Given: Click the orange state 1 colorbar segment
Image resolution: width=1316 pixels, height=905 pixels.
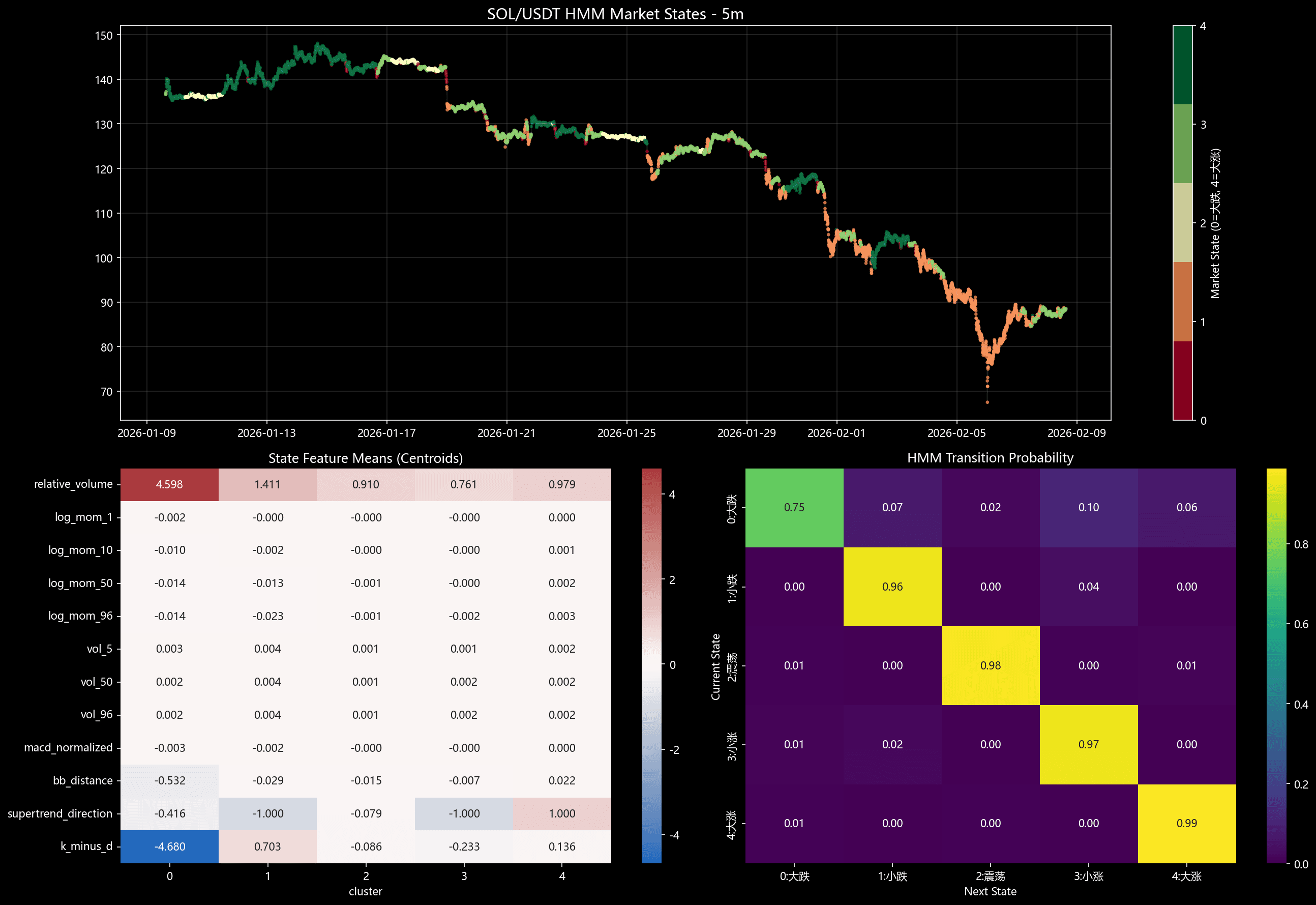Looking at the screenshot, I should tap(1182, 301).
